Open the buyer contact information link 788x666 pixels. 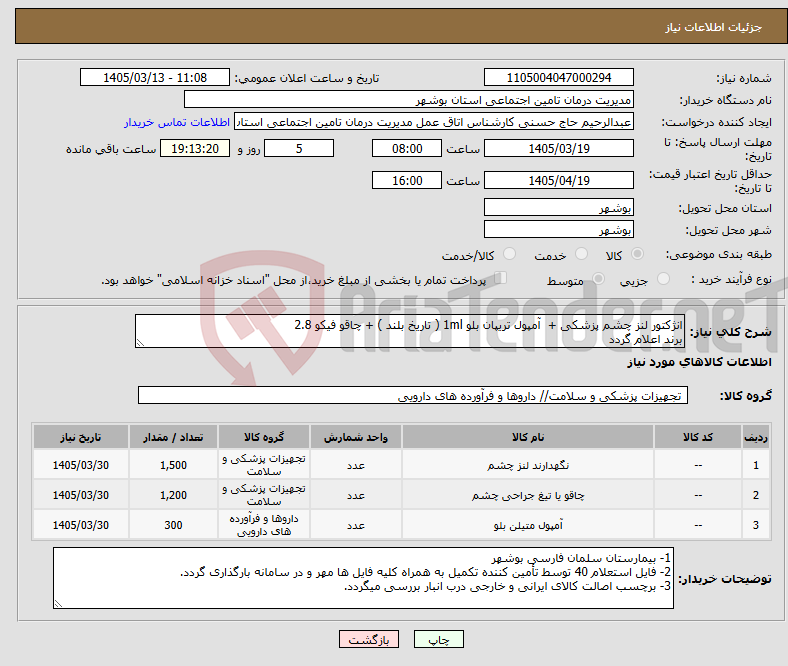[x=177, y=122]
